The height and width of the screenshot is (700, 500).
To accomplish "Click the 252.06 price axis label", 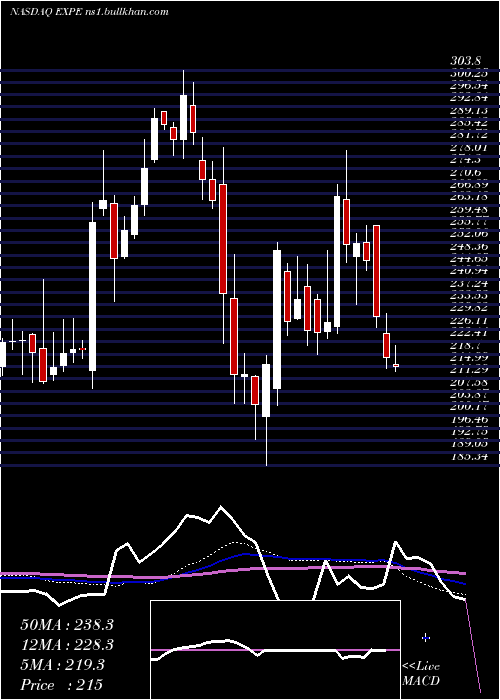I will (x=468, y=234).
